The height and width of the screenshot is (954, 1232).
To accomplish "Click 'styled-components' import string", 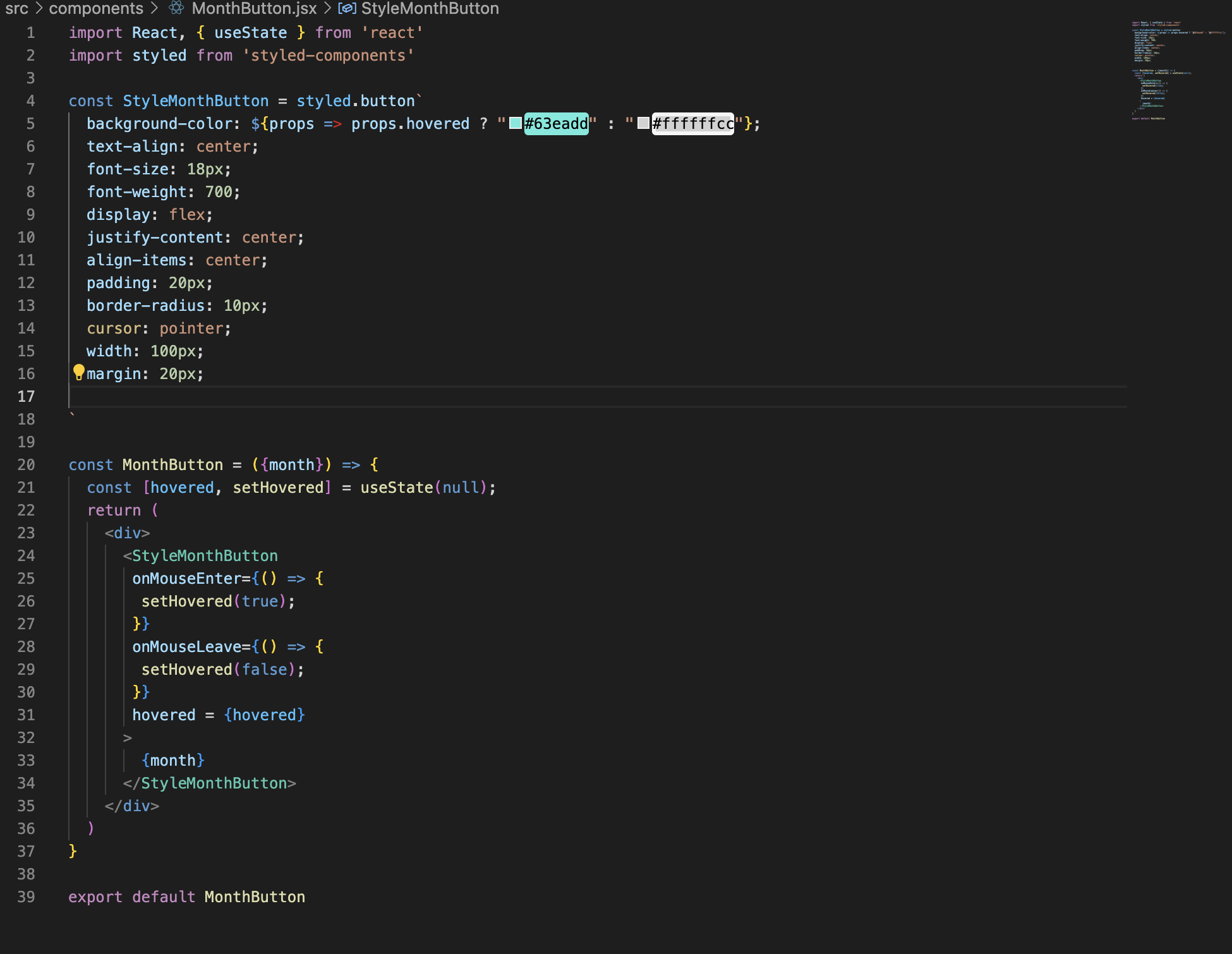I will click(x=329, y=56).
